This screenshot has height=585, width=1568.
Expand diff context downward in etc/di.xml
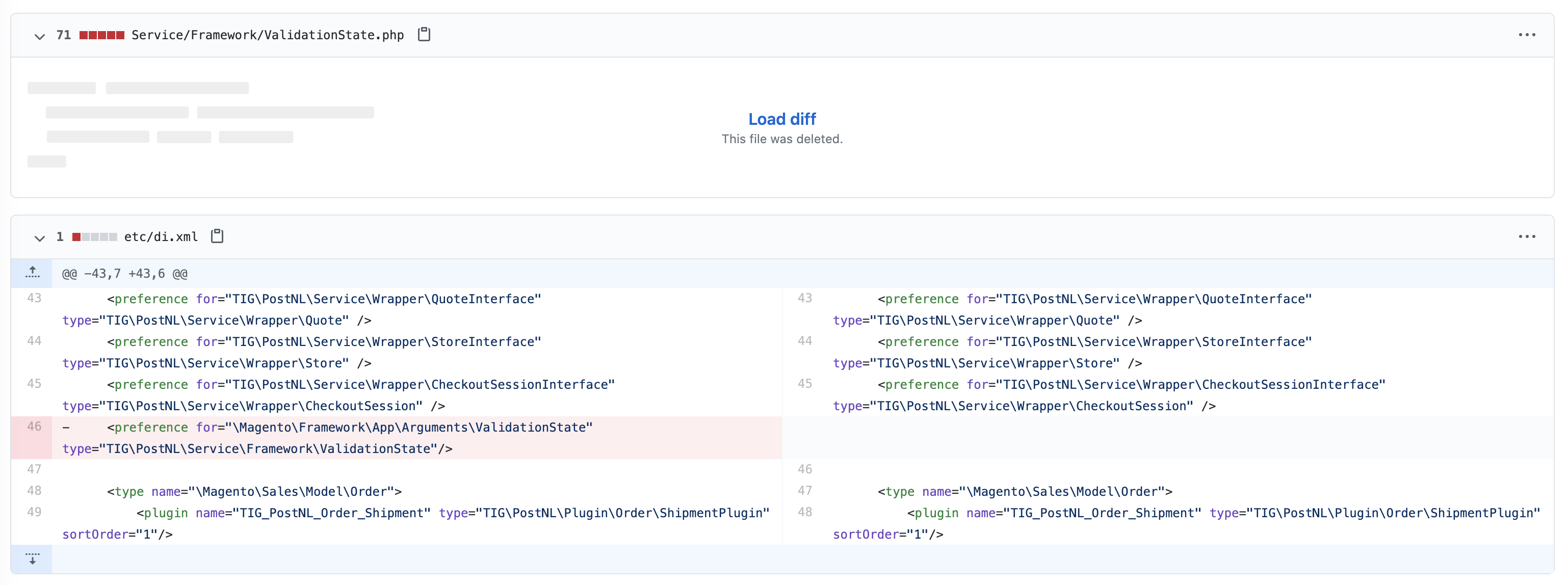(32, 558)
